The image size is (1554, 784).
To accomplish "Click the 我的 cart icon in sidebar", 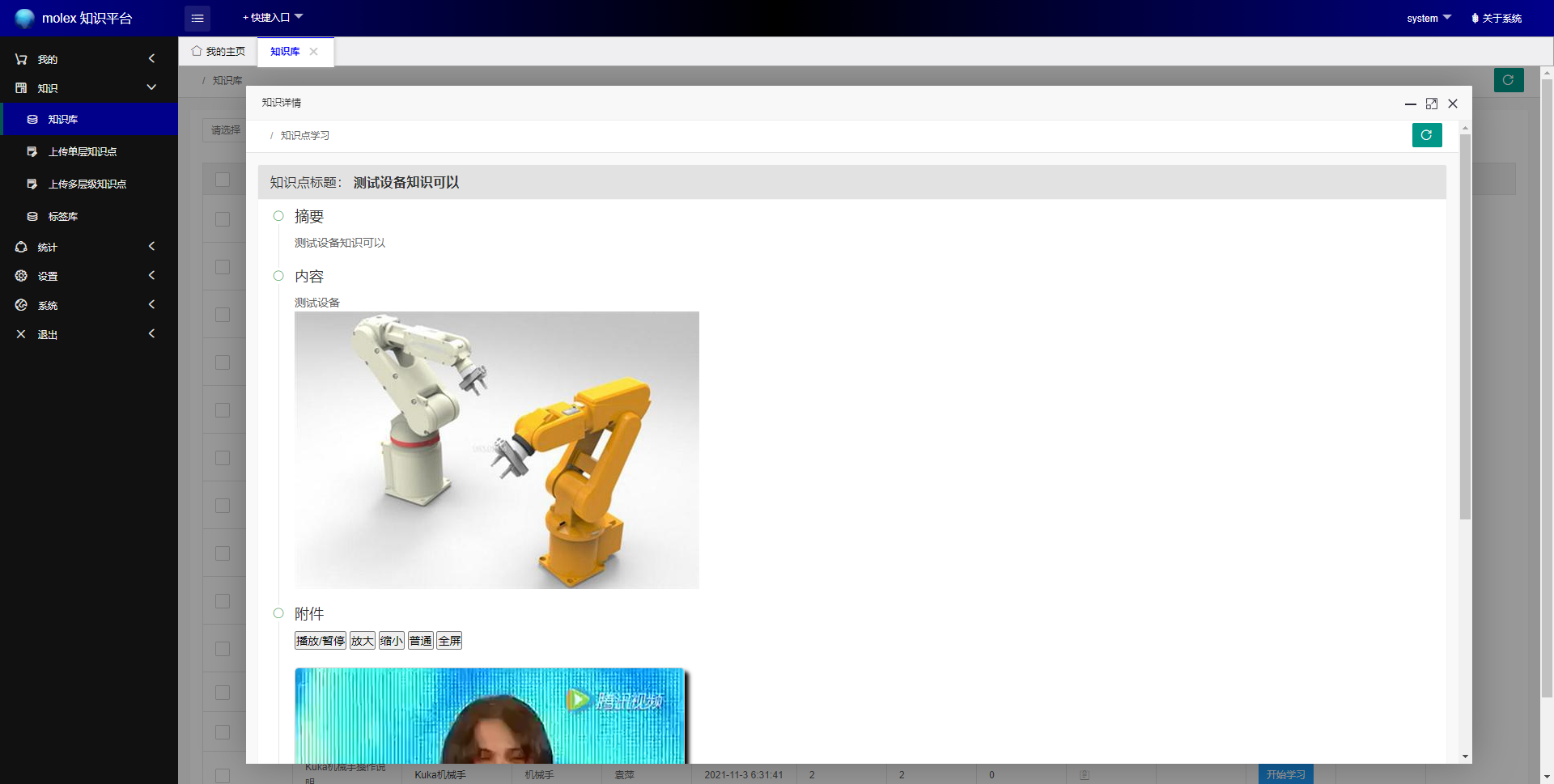I will tap(21, 59).
